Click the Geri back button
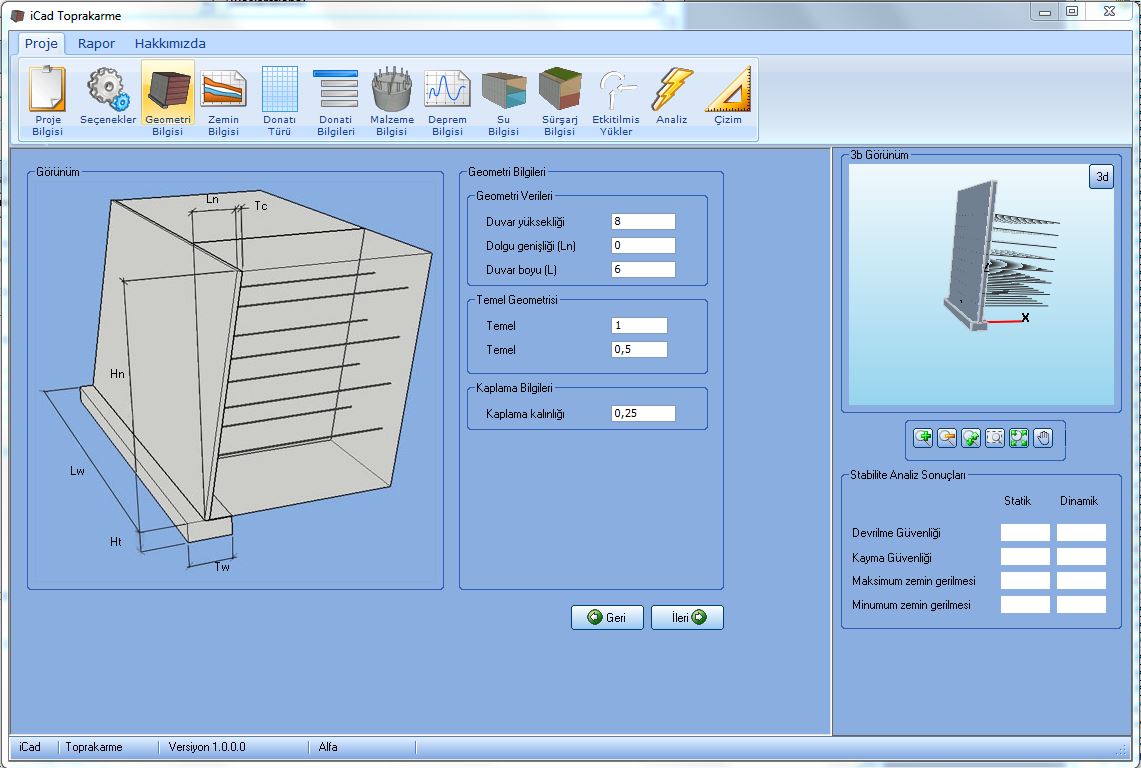This screenshot has width=1141, height=768. (607, 617)
